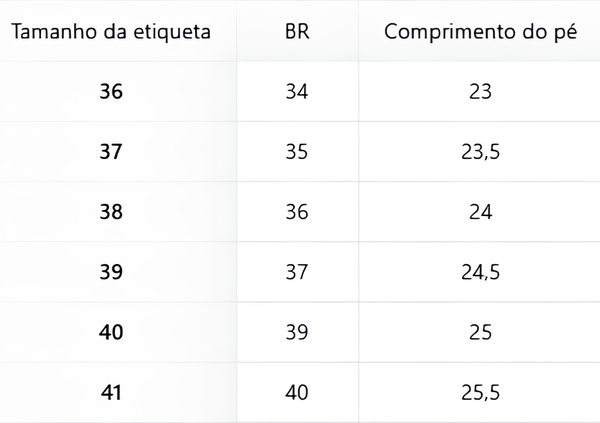Select bold label size 40 cell
This screenshot has width=600, height=423.
(111, 332)
